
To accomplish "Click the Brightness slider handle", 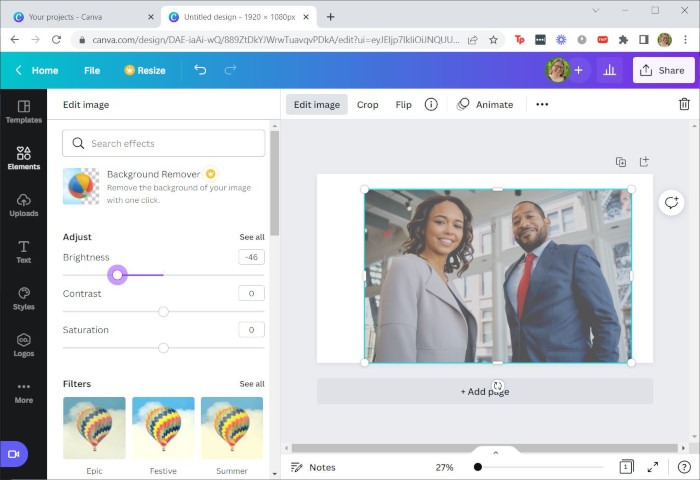I will tap(117, 275).
